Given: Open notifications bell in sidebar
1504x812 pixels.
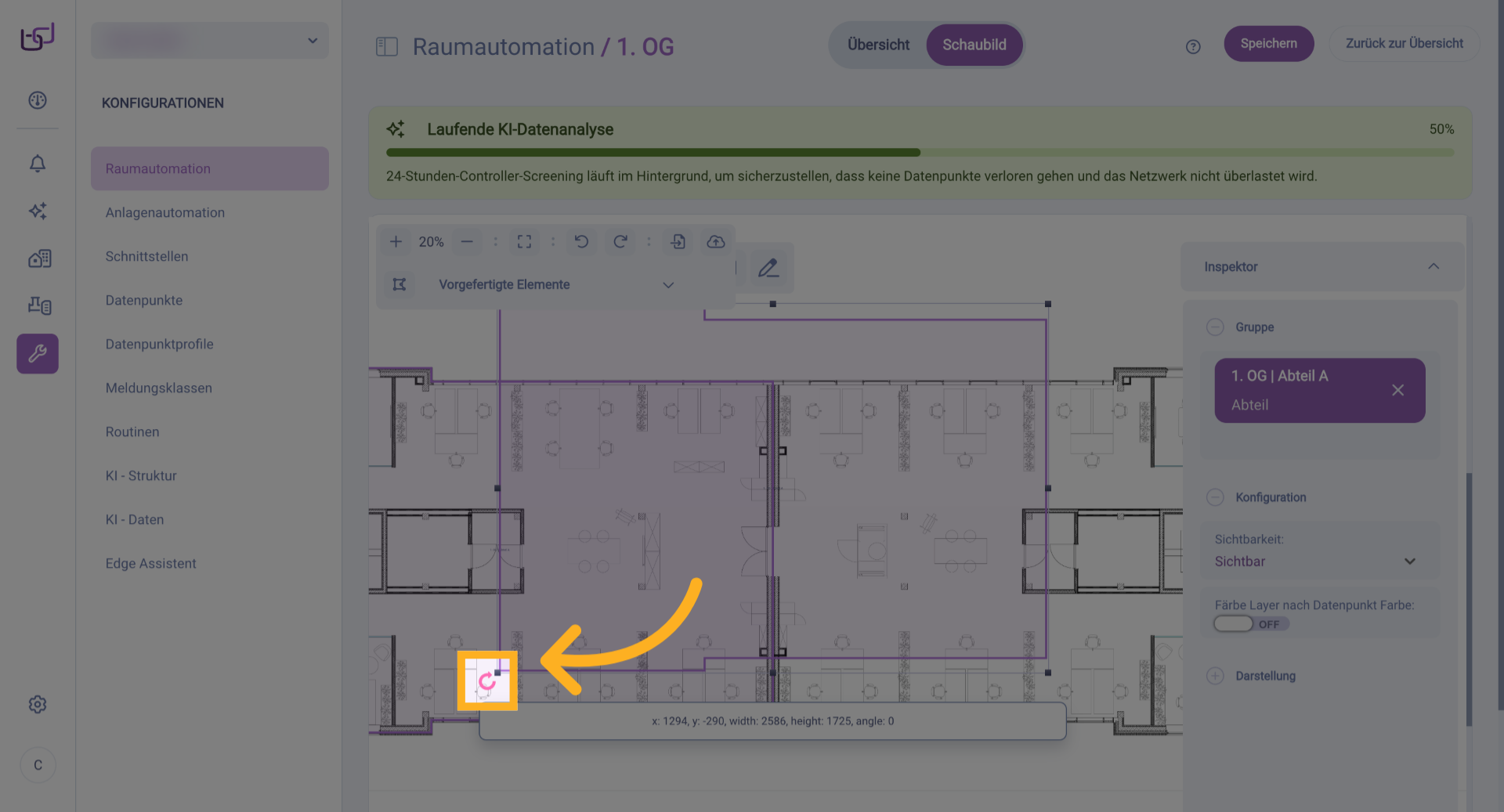Looking at the screenshot, I should pyautogui.click(x=38, y=164).
